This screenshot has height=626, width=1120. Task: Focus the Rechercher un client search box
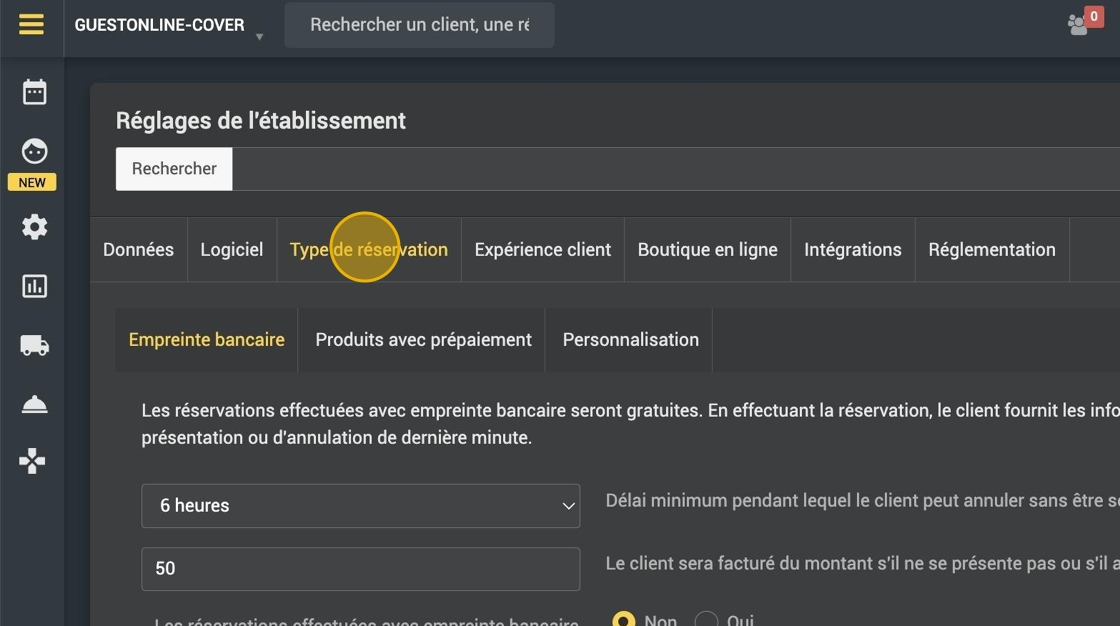[419, 25]
